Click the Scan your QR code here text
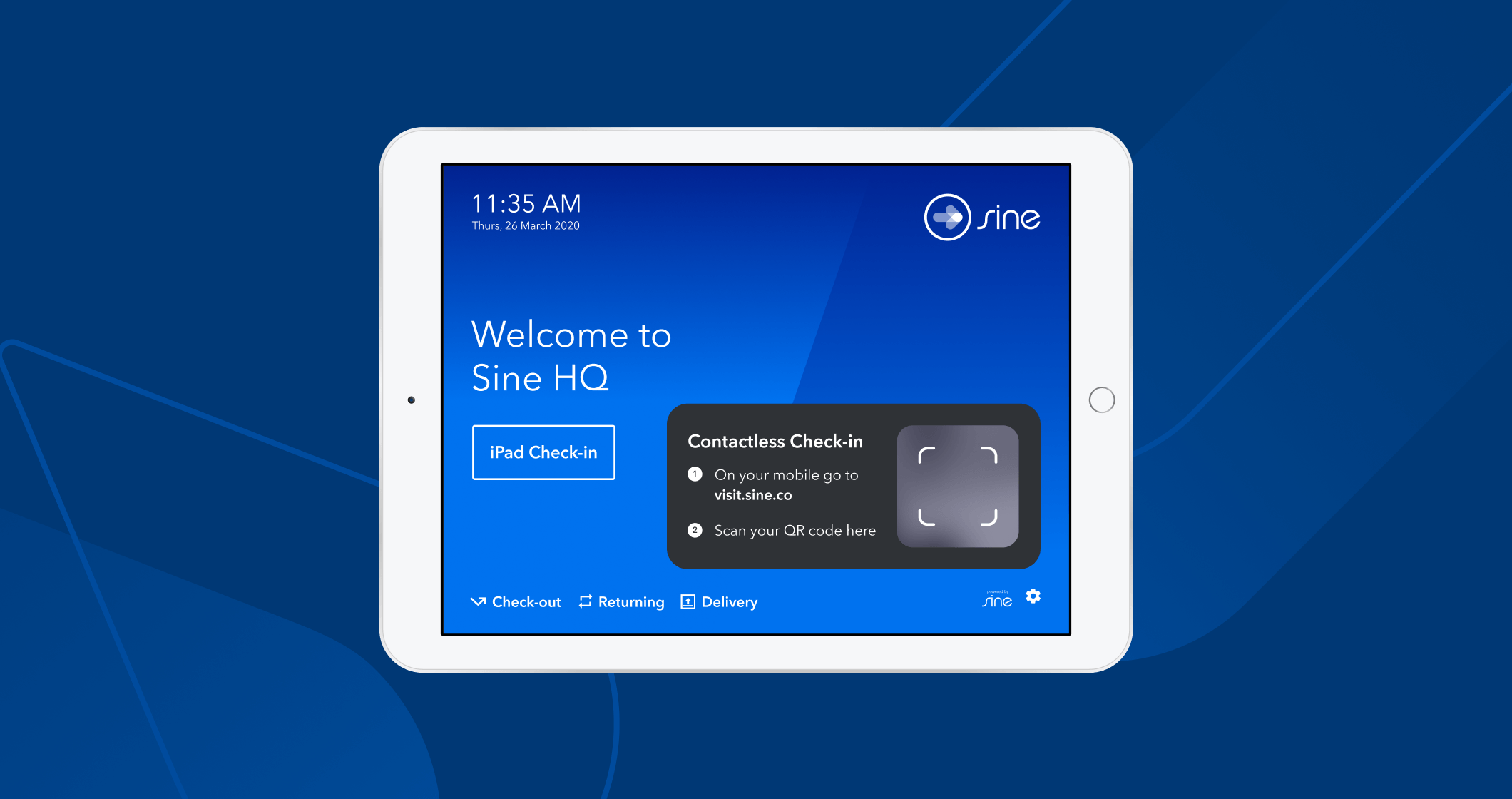The width and height of the screenshot is (1512, 799). point(795,531)
